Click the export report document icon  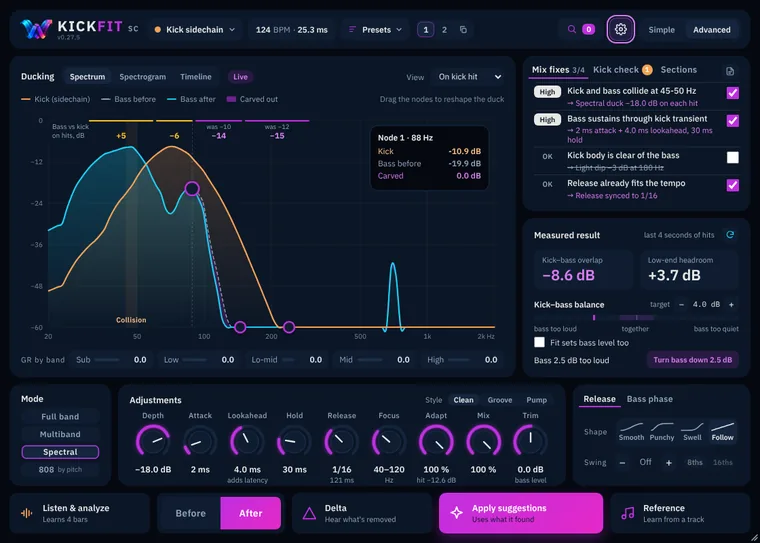coord(730,72)
